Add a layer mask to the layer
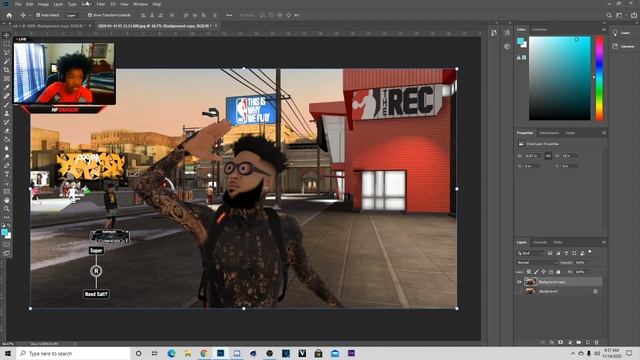The image size is (640, 360). click(x=560, y=342)
